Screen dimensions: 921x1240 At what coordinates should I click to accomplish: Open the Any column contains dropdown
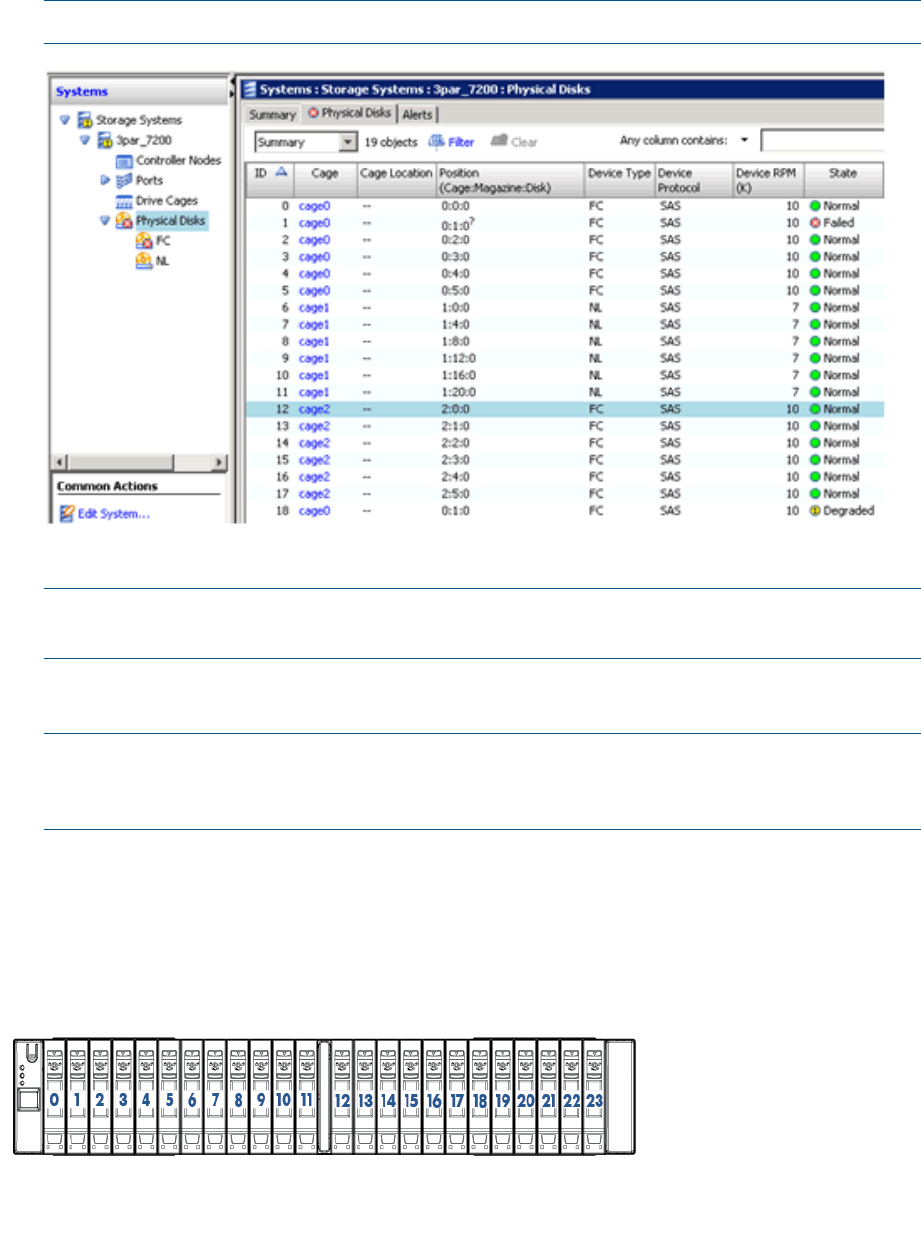tap(744, 141)
